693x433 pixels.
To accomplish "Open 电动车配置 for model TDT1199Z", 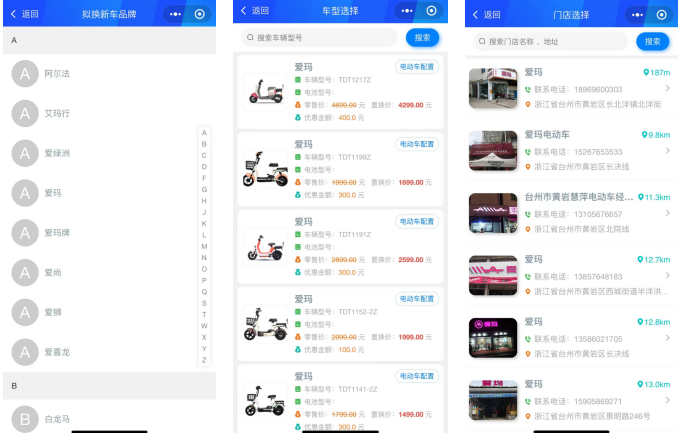I will 417,144.
